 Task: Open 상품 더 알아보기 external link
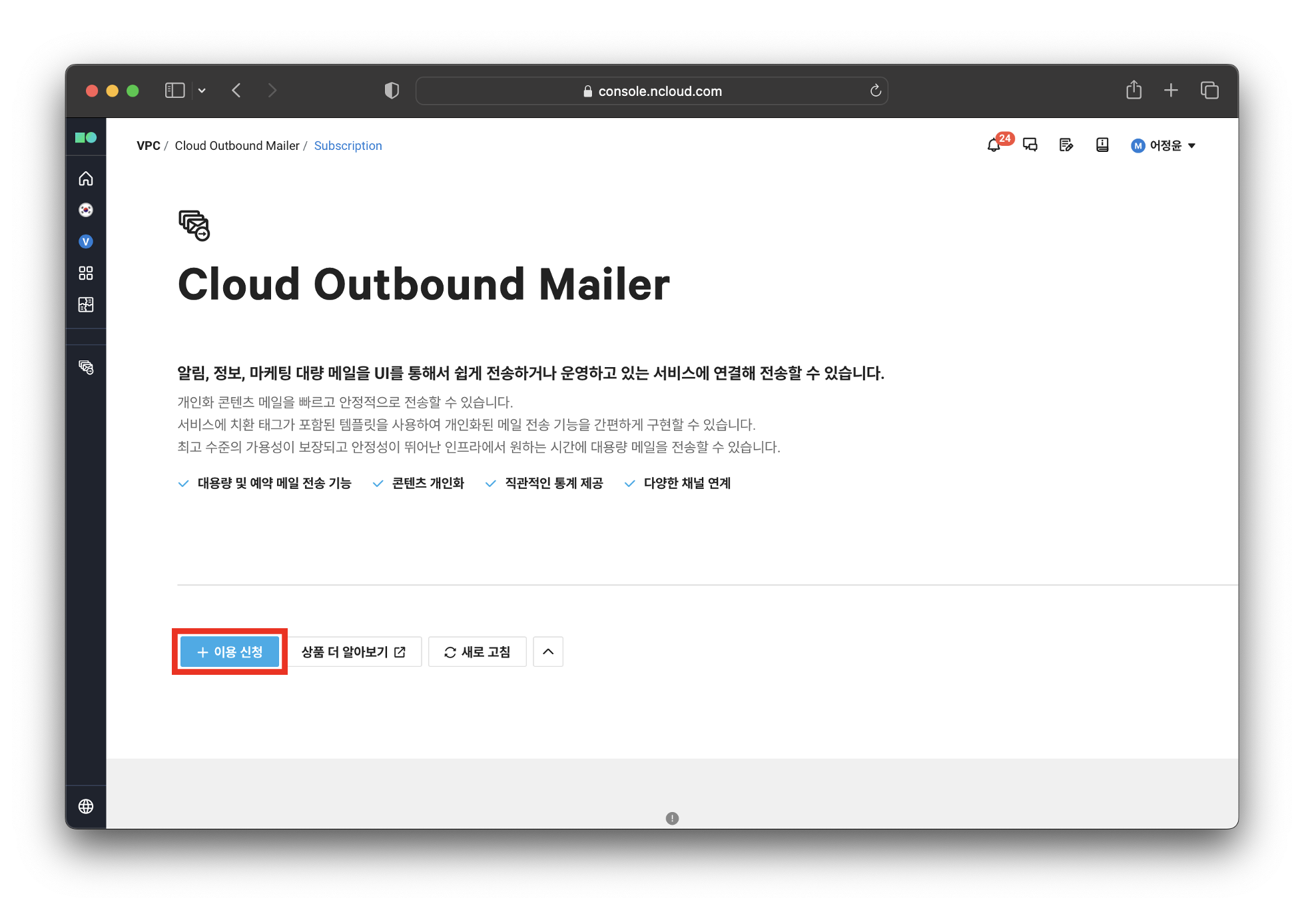pyautogui.click(x=354, y=652)
